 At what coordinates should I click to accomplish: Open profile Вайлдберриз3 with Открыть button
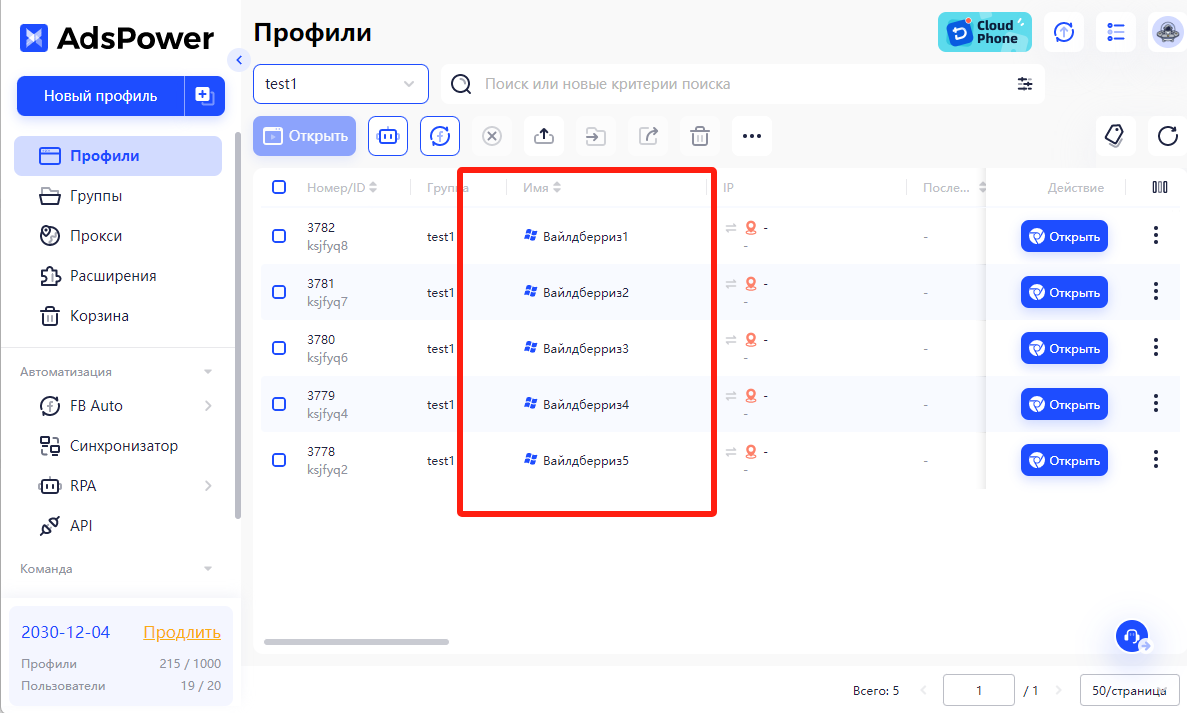1064,348
